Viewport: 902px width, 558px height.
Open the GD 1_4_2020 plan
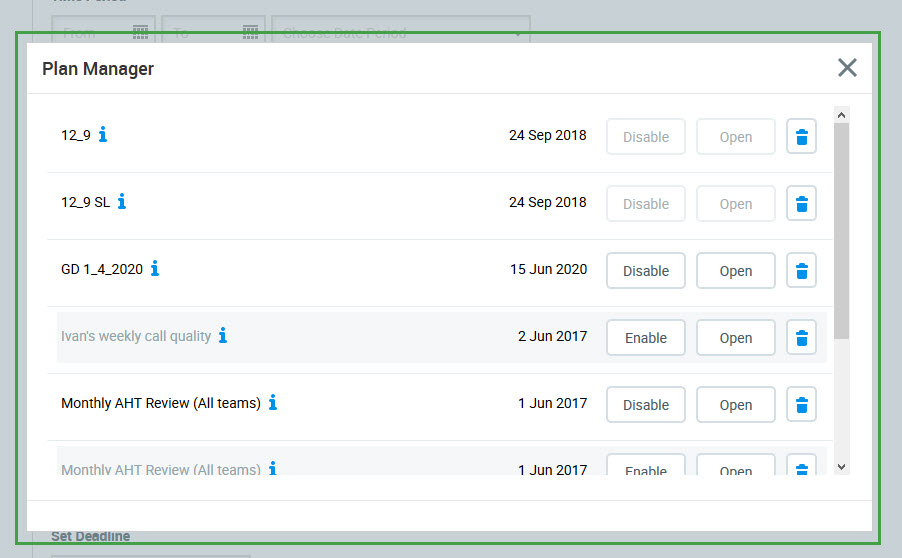coord(735,271)
